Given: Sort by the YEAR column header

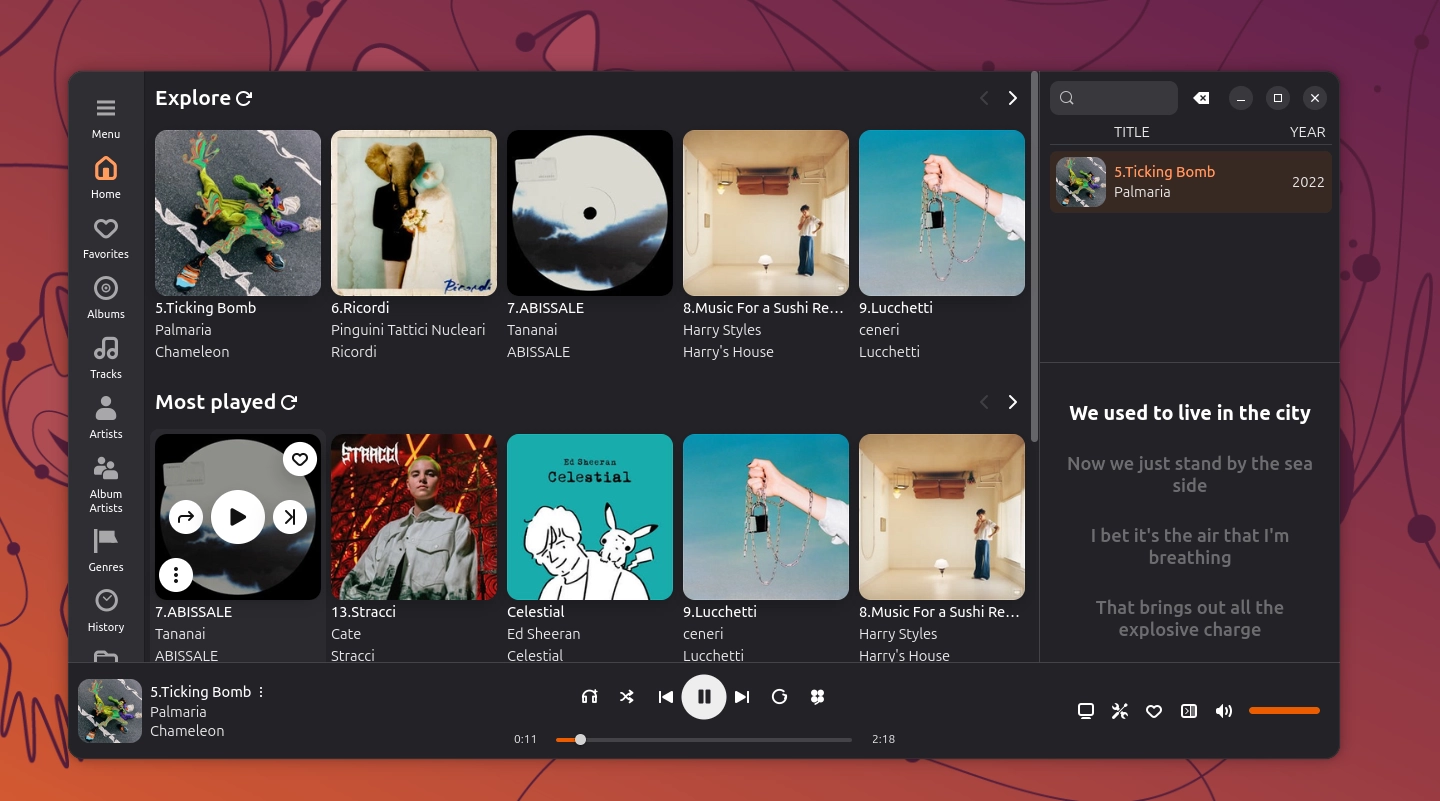Looking at the screenshot, I should 1307,132.
